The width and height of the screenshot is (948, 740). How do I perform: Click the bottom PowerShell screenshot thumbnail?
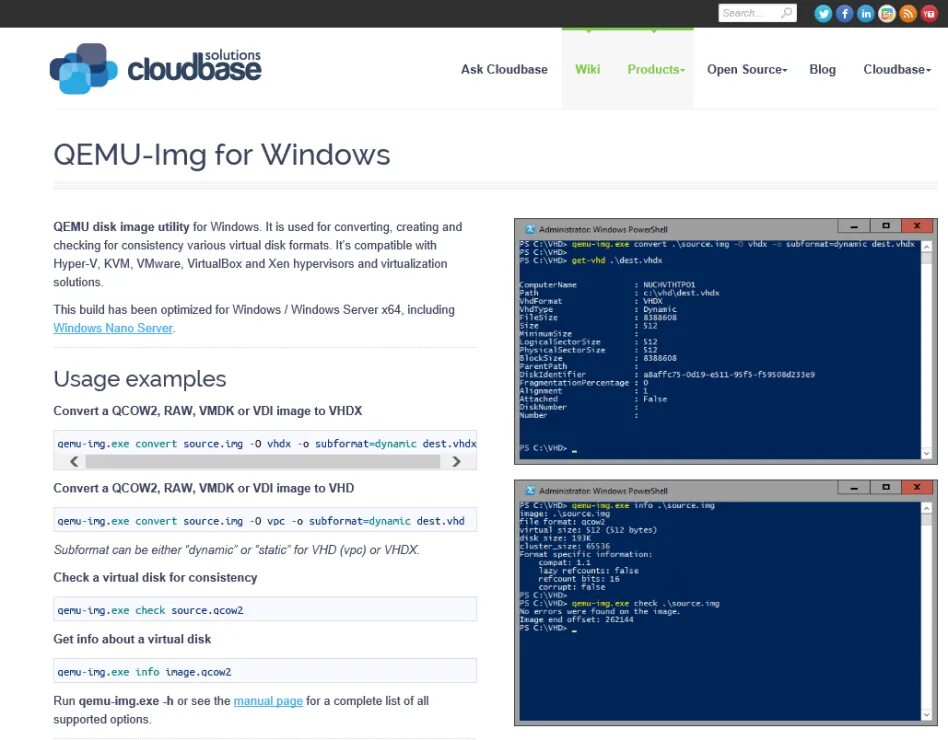pyautogui.click(x=726, y=603)
